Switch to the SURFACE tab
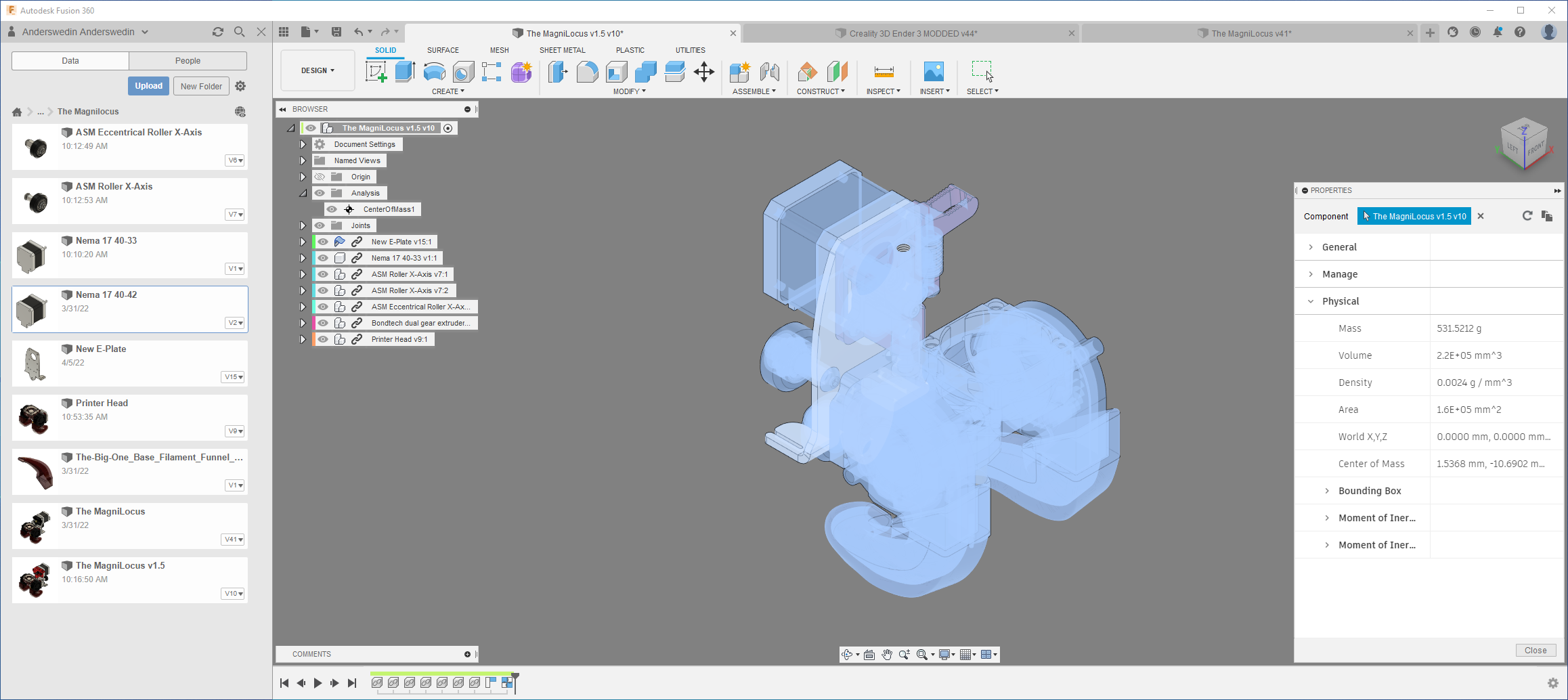Viewport: 1568px width, 700px height. pyautogui.click(x=443, y=50)
